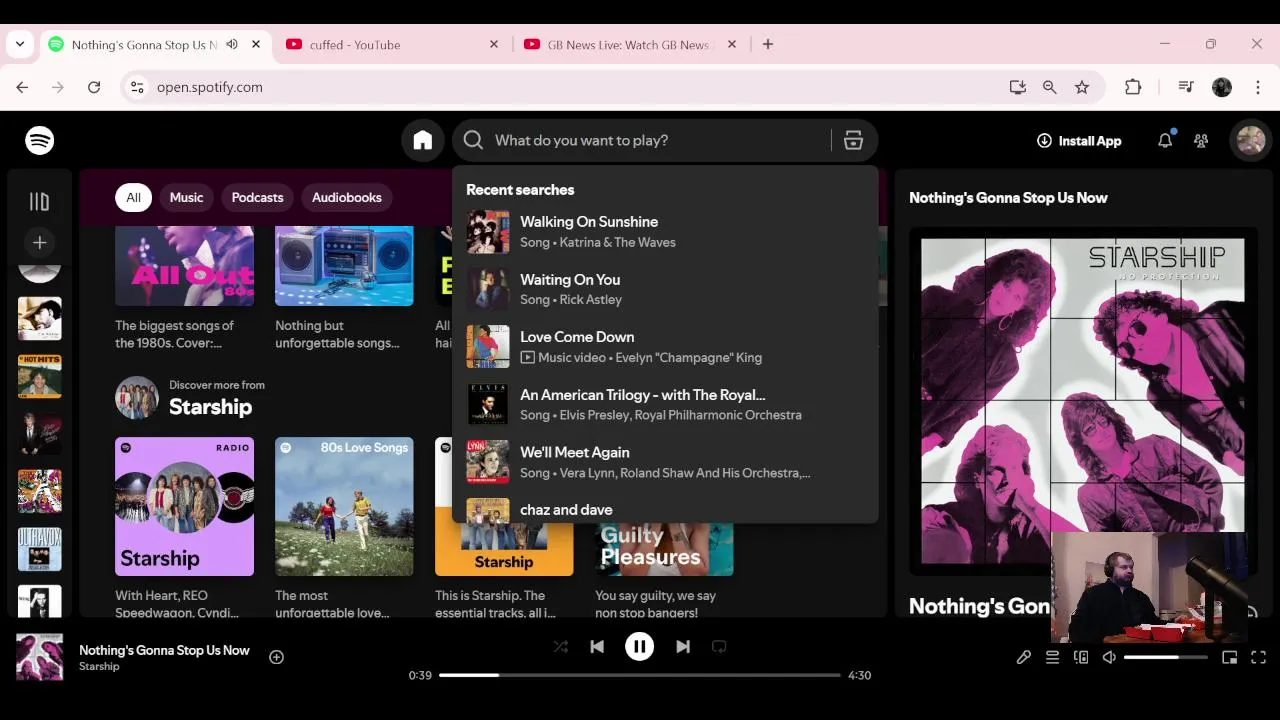Screen dimensions: 1280x720
Task: Open the play queue icon
Action: (1052, 657)
